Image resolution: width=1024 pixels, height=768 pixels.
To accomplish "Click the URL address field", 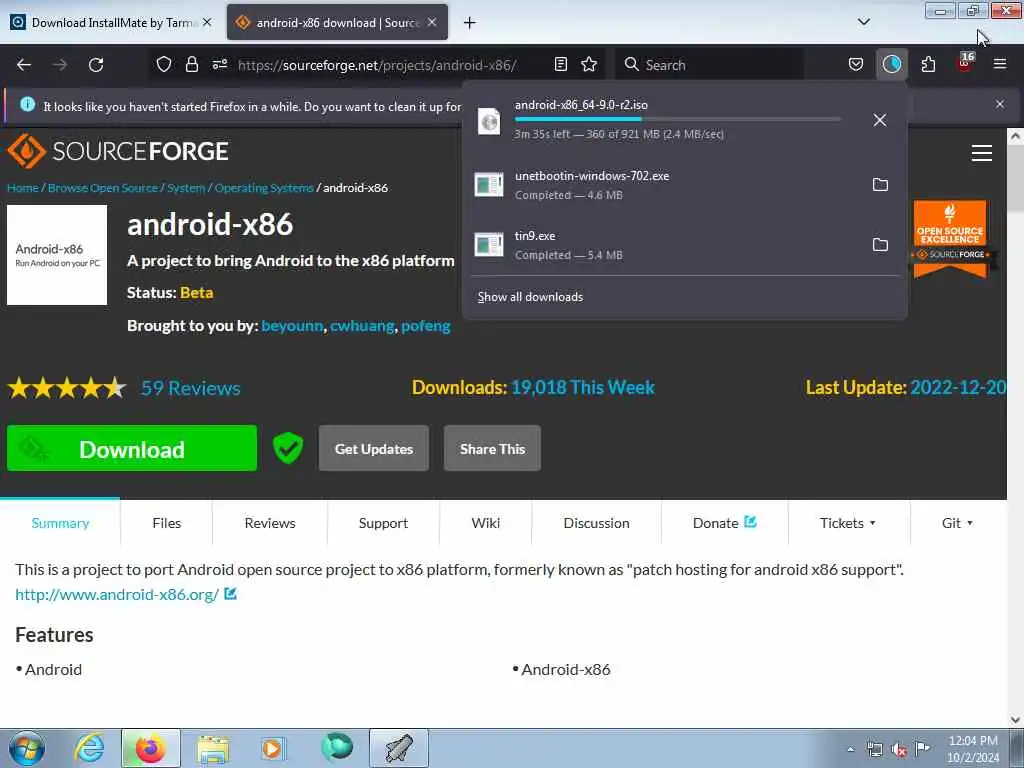I will [x=377, y=65].
